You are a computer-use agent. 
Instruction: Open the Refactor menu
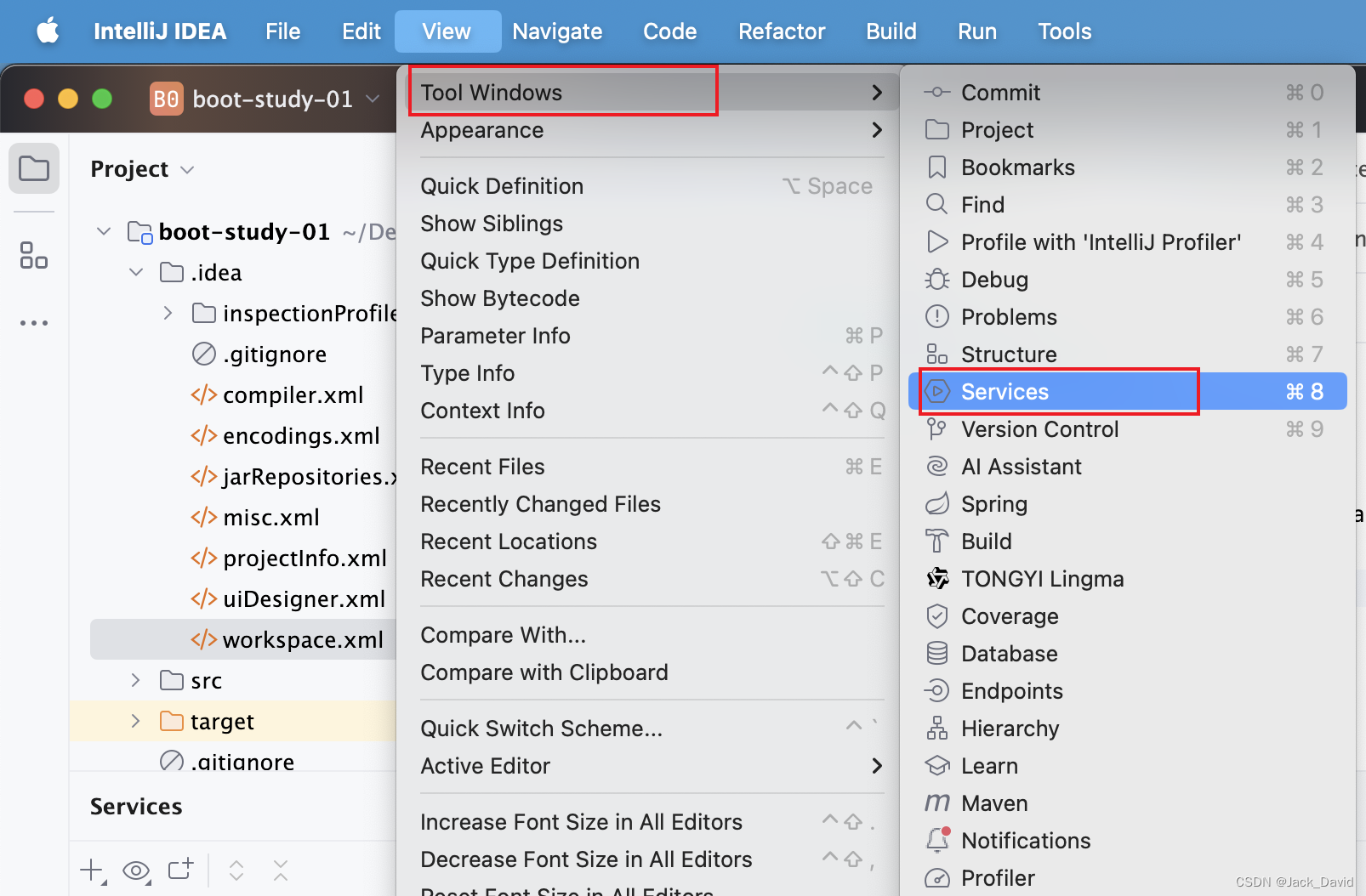click(782, 31)
